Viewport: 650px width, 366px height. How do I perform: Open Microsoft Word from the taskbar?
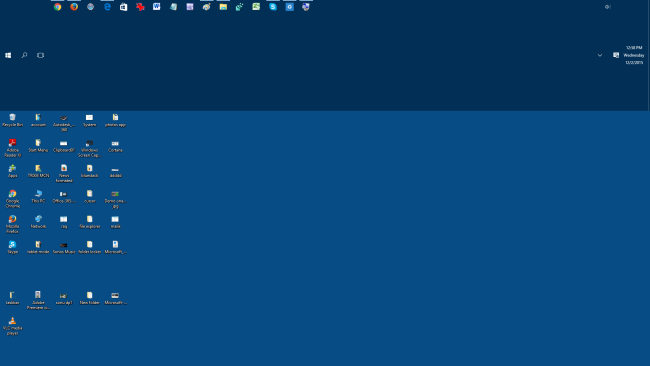[157, 7]
